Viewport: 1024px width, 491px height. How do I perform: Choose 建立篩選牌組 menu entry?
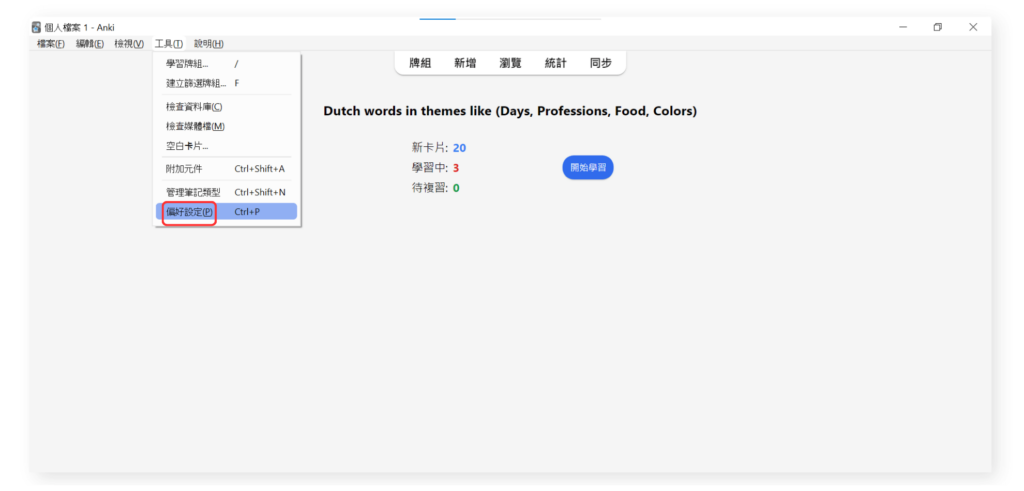[x=196, y=83]
